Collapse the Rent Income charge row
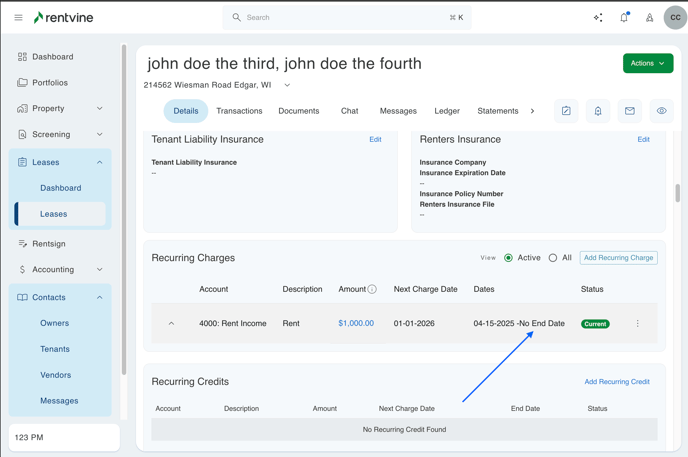Screen dimensions: 688x457 point(171,324)
